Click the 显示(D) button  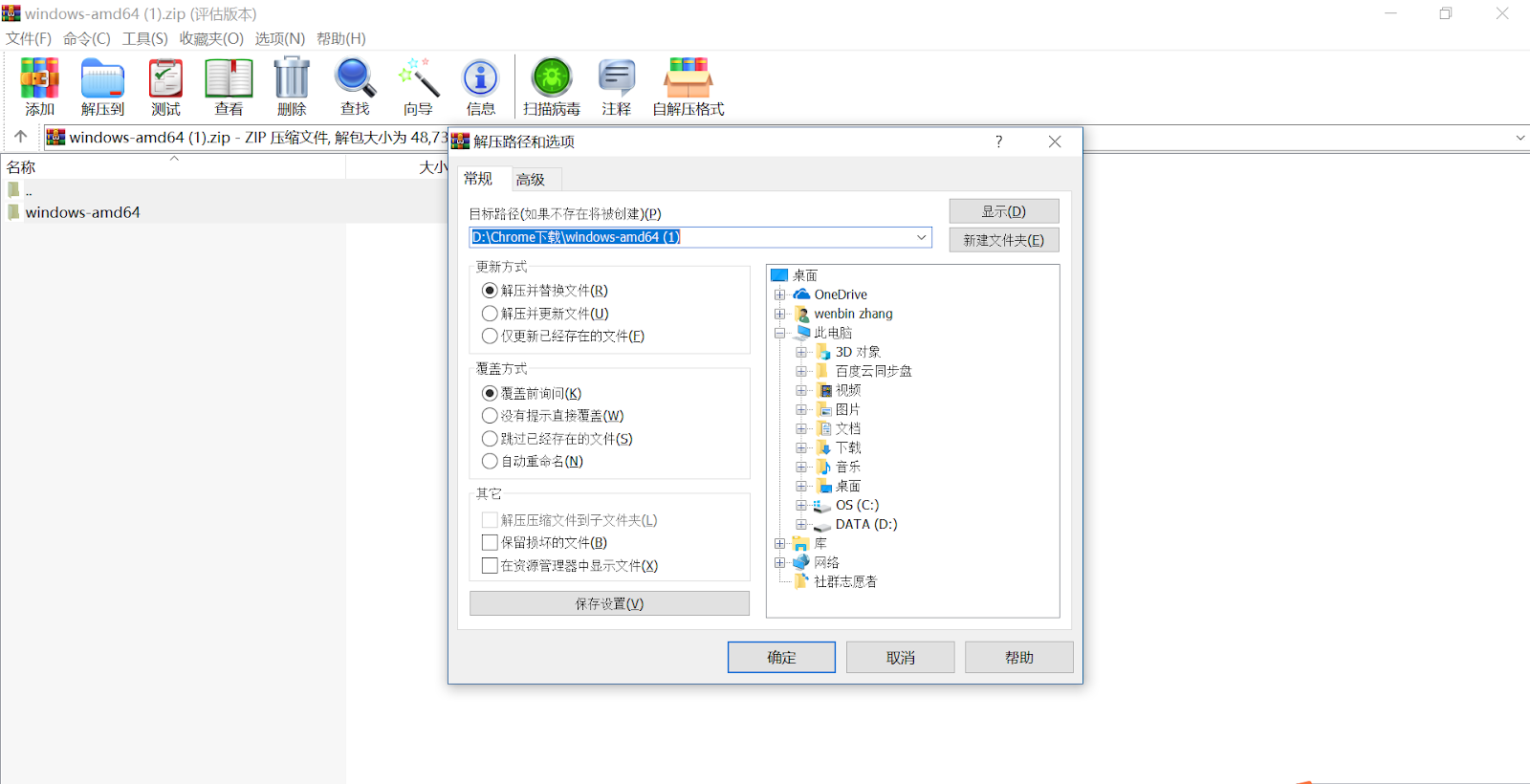[x=1004, y=211]
